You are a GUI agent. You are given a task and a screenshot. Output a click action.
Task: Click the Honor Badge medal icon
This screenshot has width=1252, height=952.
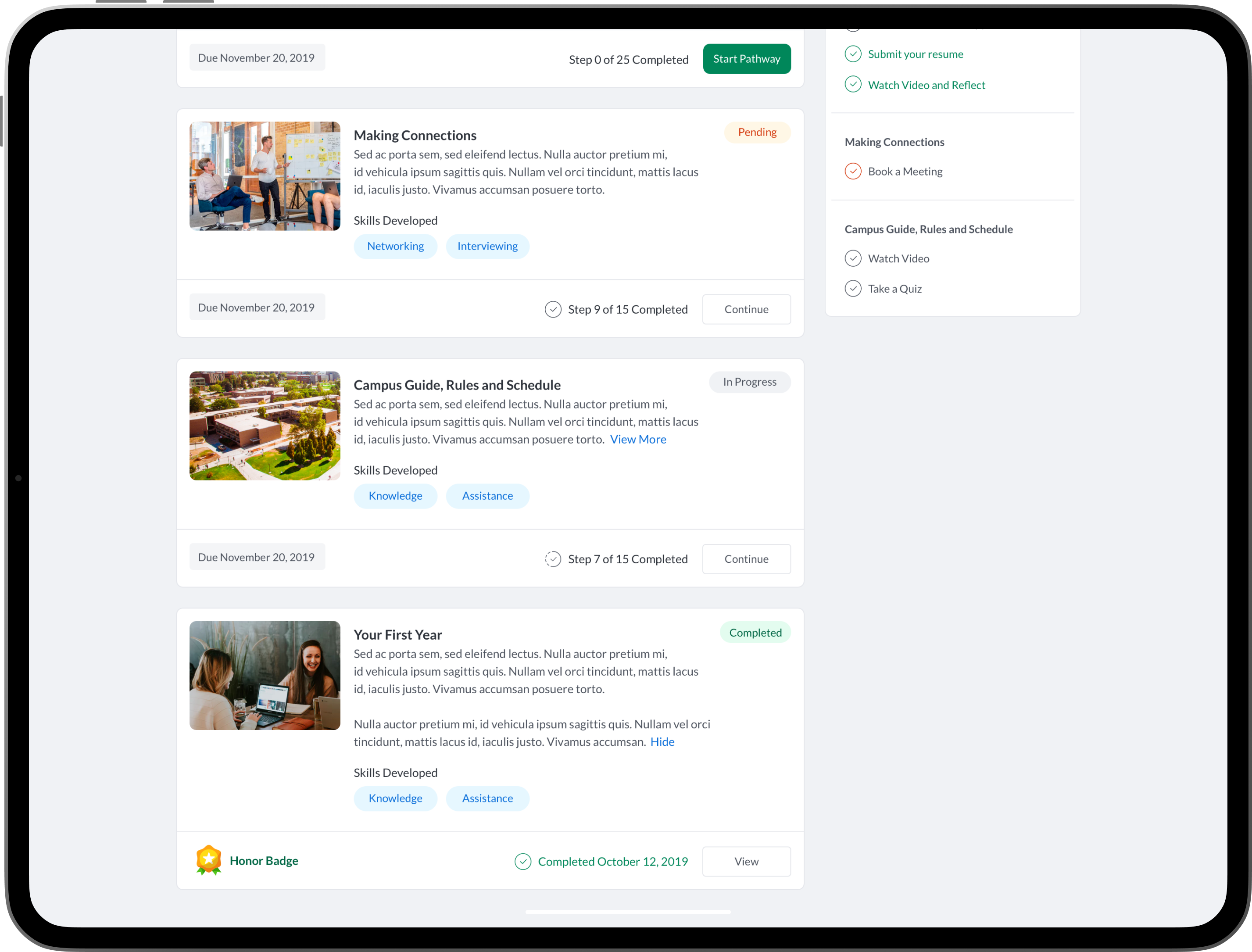tap(208, 859)
